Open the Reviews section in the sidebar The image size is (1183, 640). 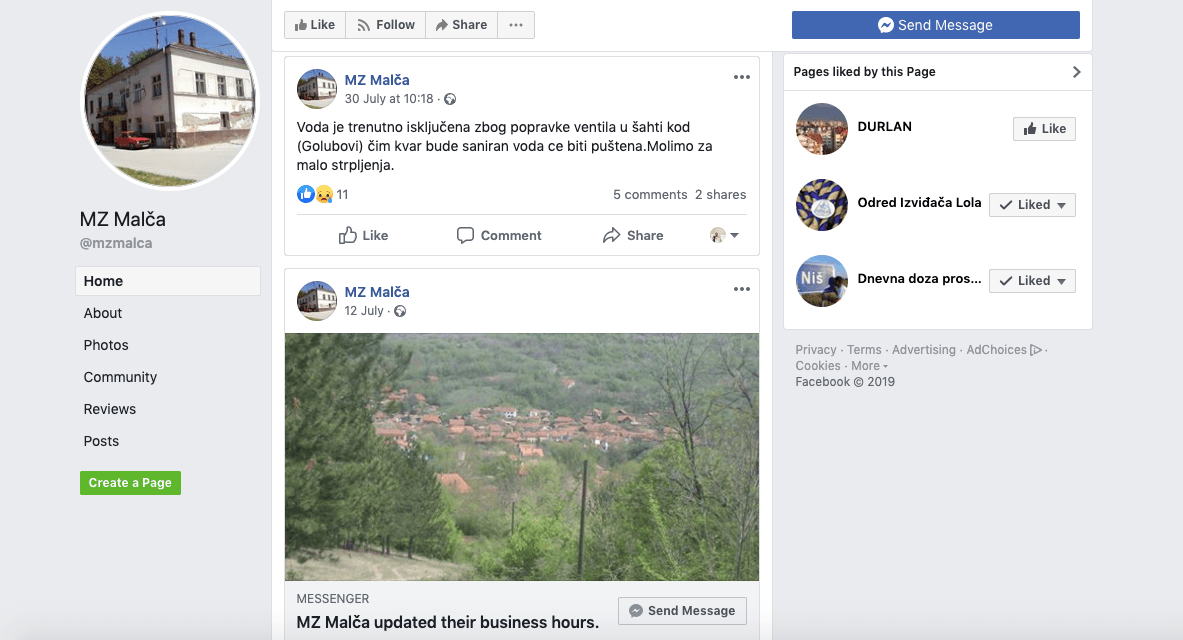pyautogui.click(x=109, y=409)
